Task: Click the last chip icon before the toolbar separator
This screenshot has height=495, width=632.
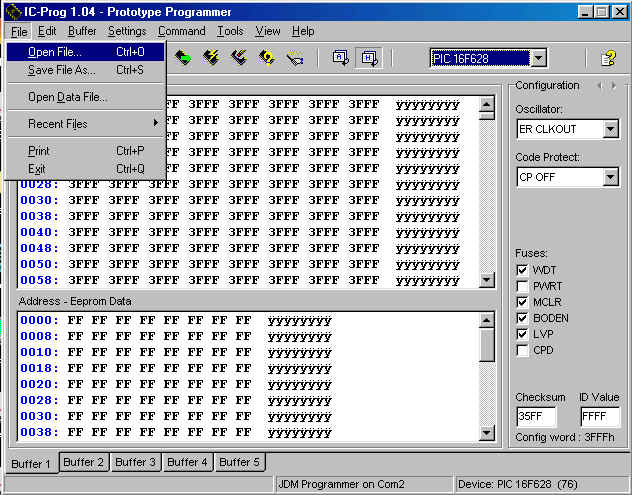Action: [x=295, y=59]
